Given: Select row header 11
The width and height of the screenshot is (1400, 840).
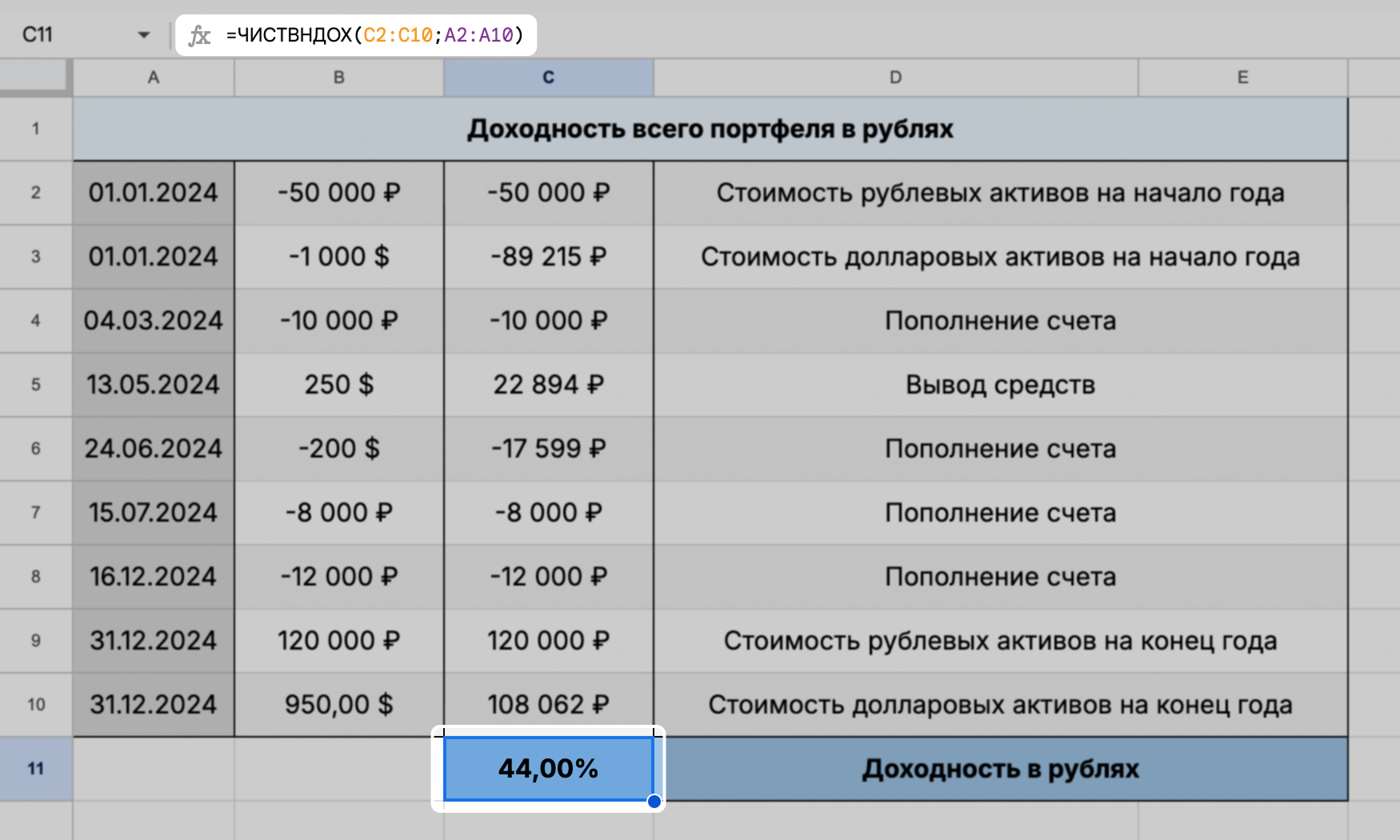Looking at the screenshot, I should pyautogui.click(x=36, y=769).
